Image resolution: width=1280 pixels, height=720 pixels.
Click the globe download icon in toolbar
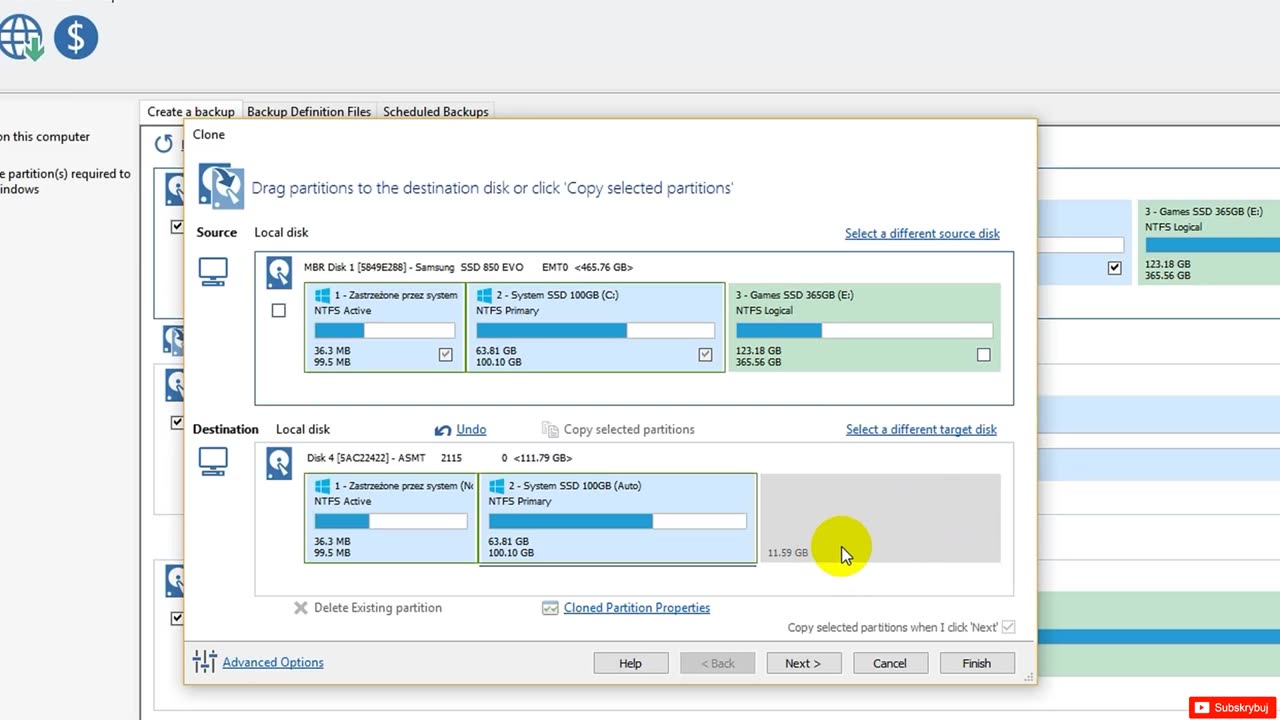click(x=21, y=37)
